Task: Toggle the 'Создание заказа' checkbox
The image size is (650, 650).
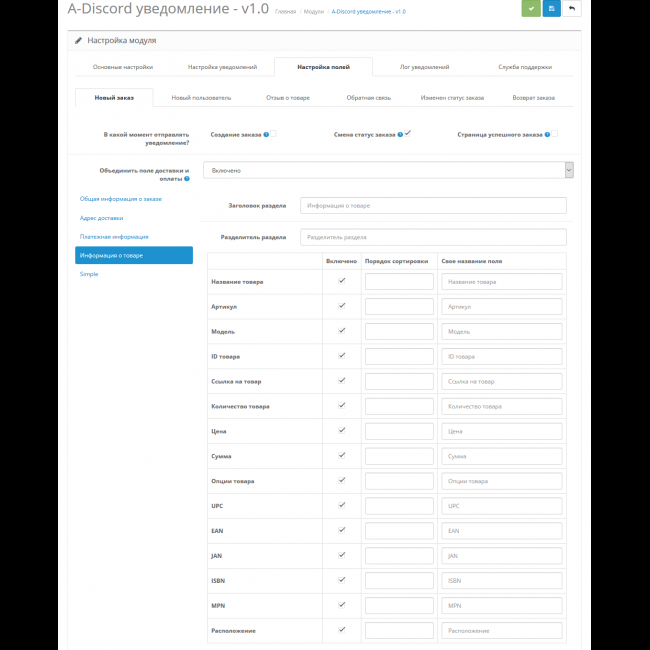Action: [274, 133]
